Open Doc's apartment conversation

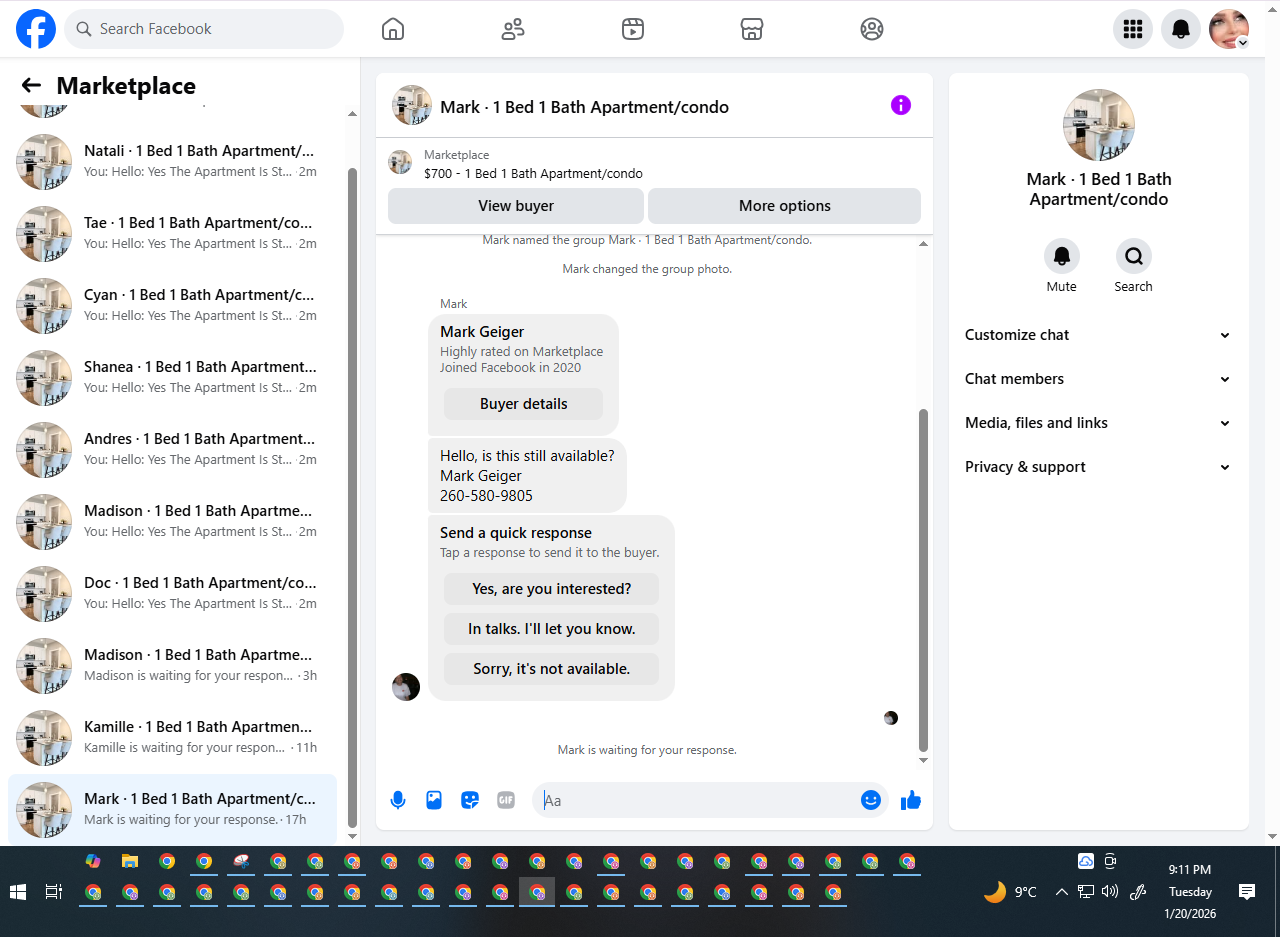pyautogui.click(x=172, y=594)
